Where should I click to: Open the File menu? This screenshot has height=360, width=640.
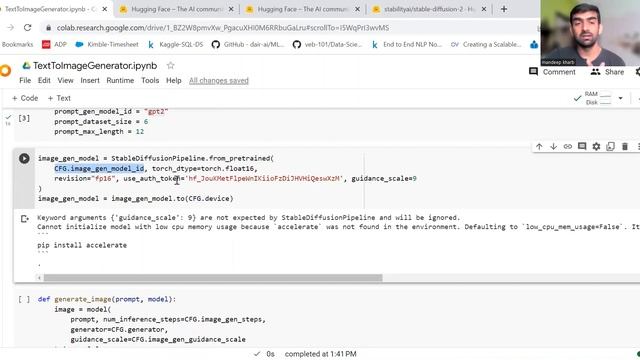pos(25,80)
